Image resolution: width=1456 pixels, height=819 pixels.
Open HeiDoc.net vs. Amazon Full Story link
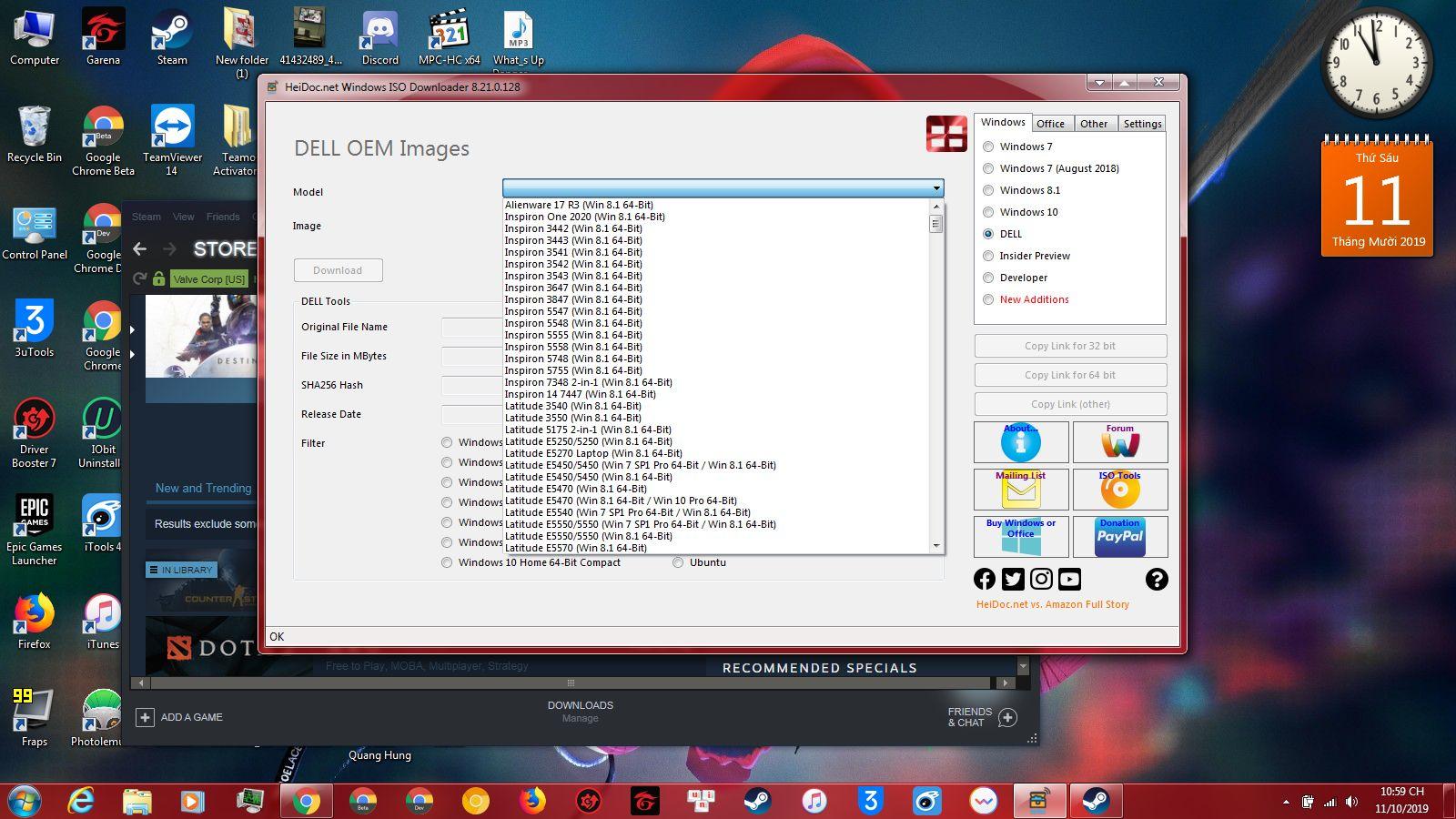1052,604
